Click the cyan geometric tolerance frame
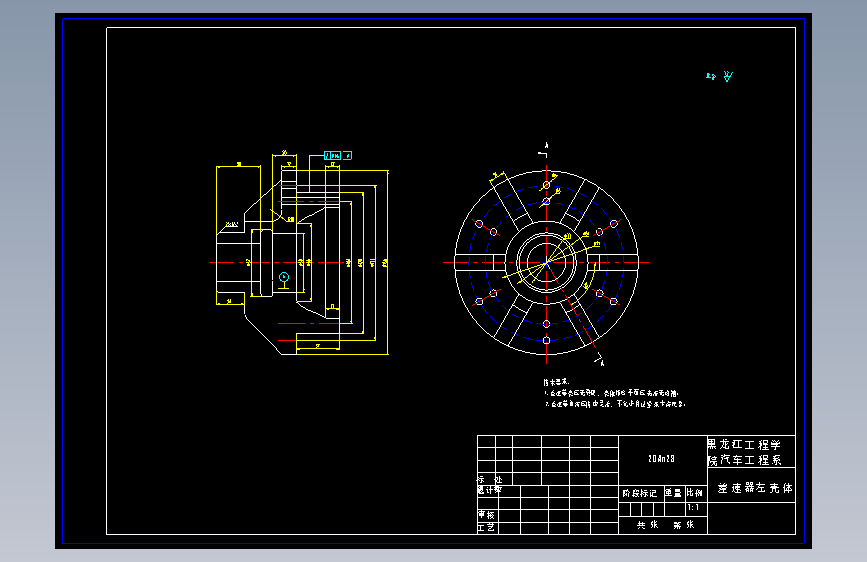The width and height of the screenshot is (867, 562). [338, 155]
